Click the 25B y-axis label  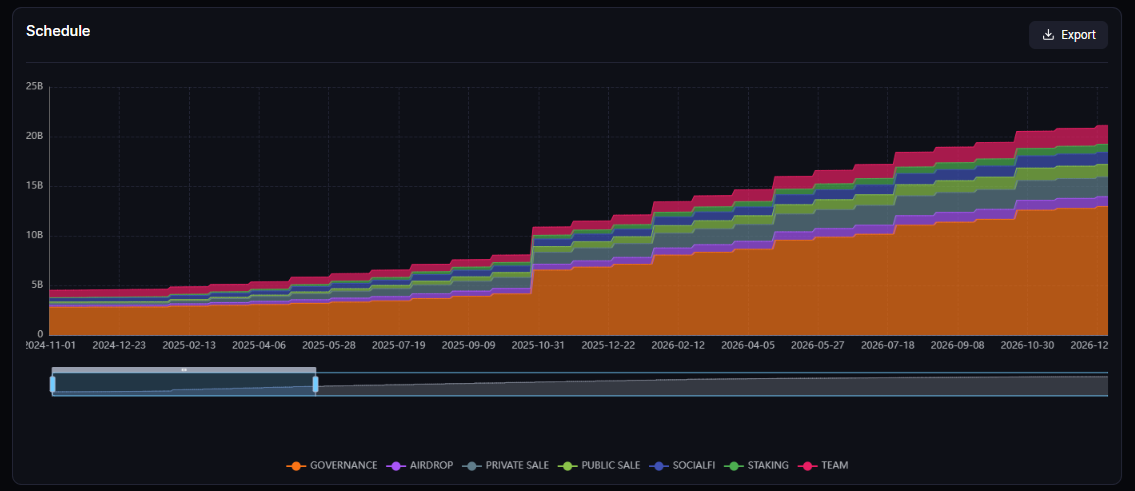[34, 87]
